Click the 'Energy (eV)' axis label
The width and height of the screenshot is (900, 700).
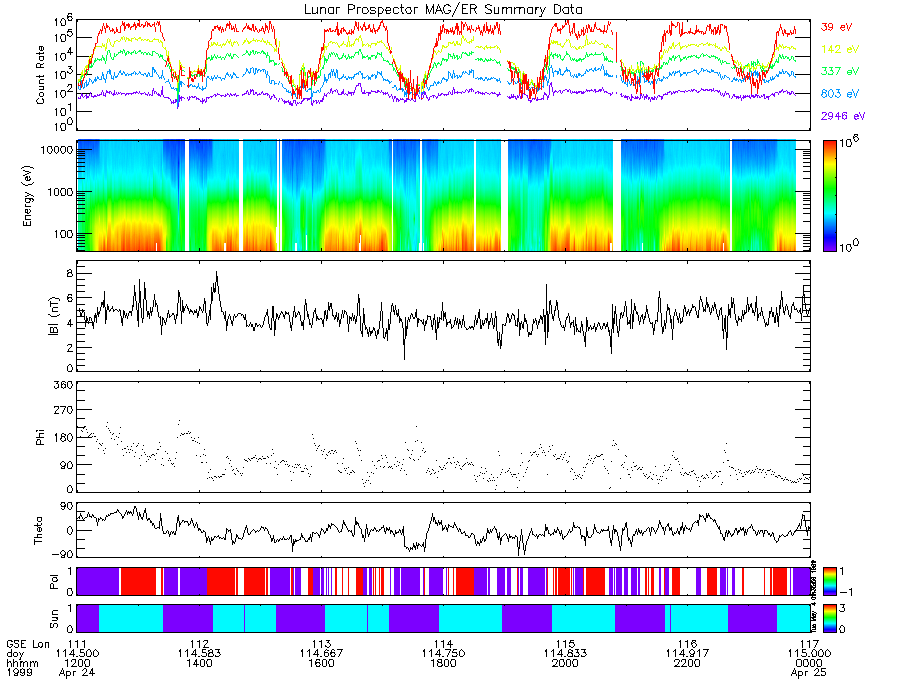27,196
